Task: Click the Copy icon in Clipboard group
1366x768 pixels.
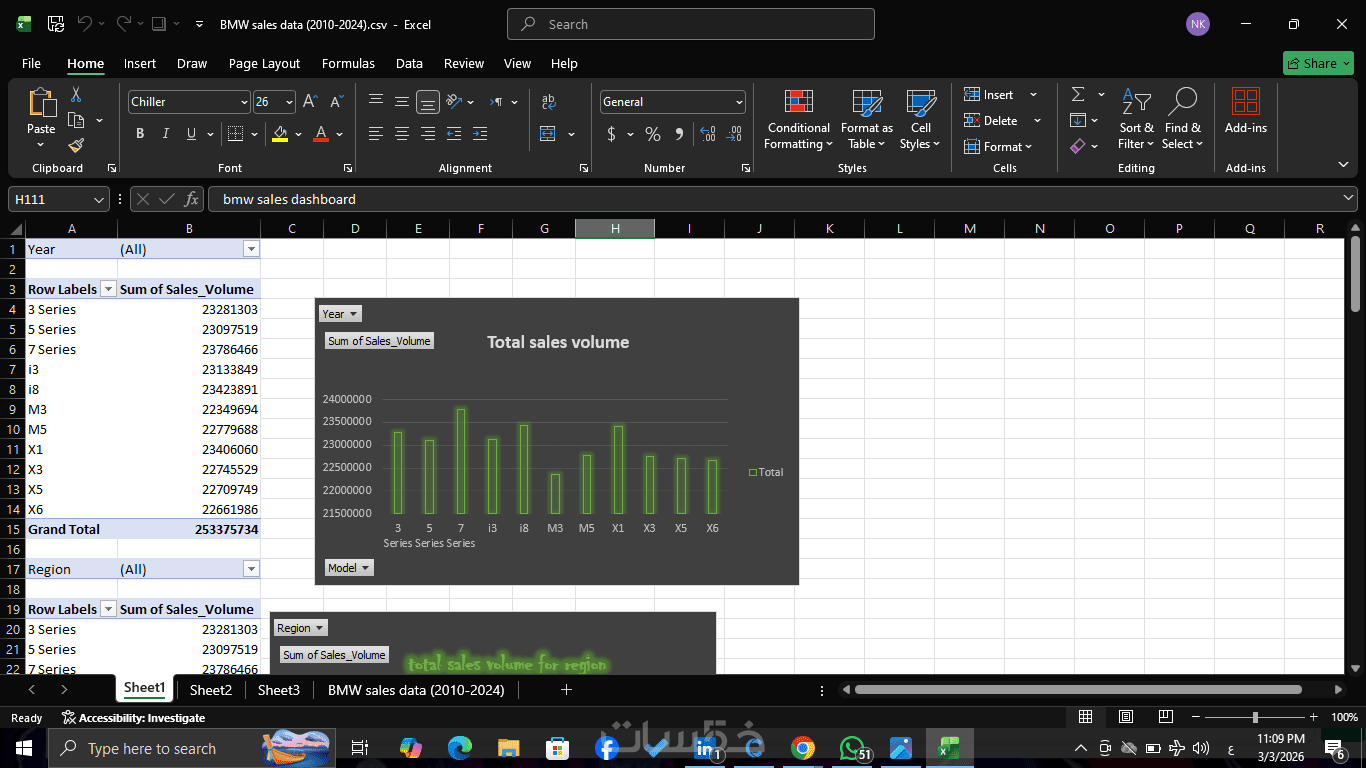Action: tap(76, 121)
